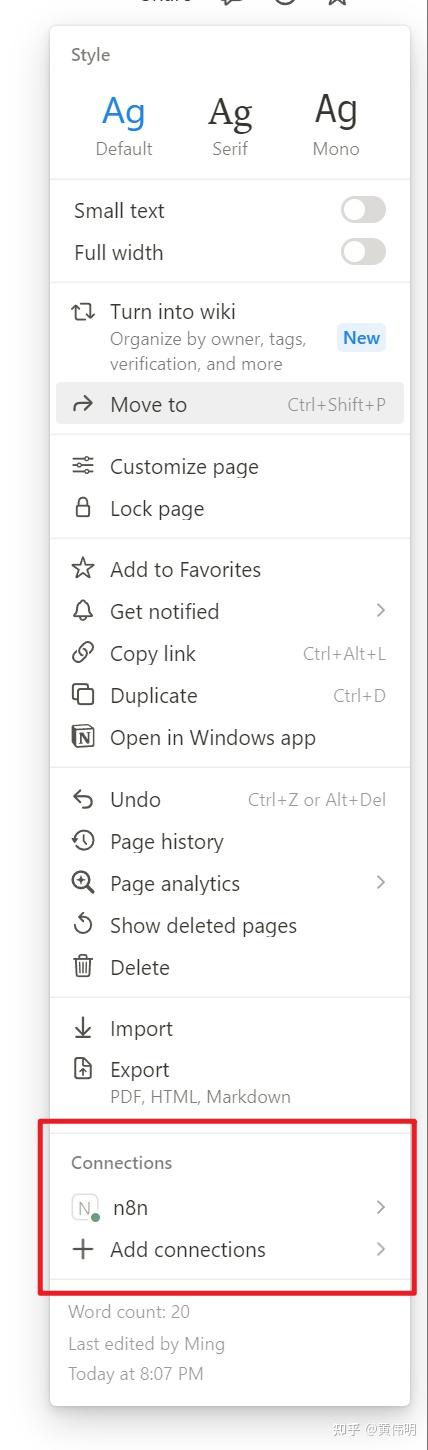Screen dimensions: 428x1450
Task: Select the Mono font style
Action: (336, 124)
